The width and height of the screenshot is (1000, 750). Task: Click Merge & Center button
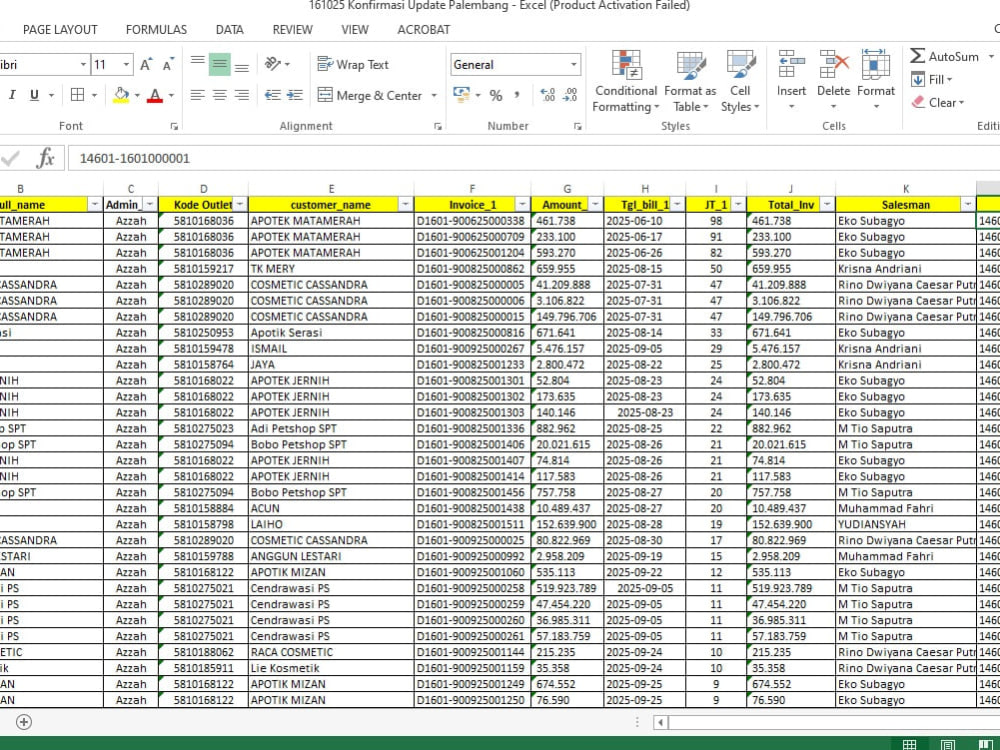click(x=370, y=95)
